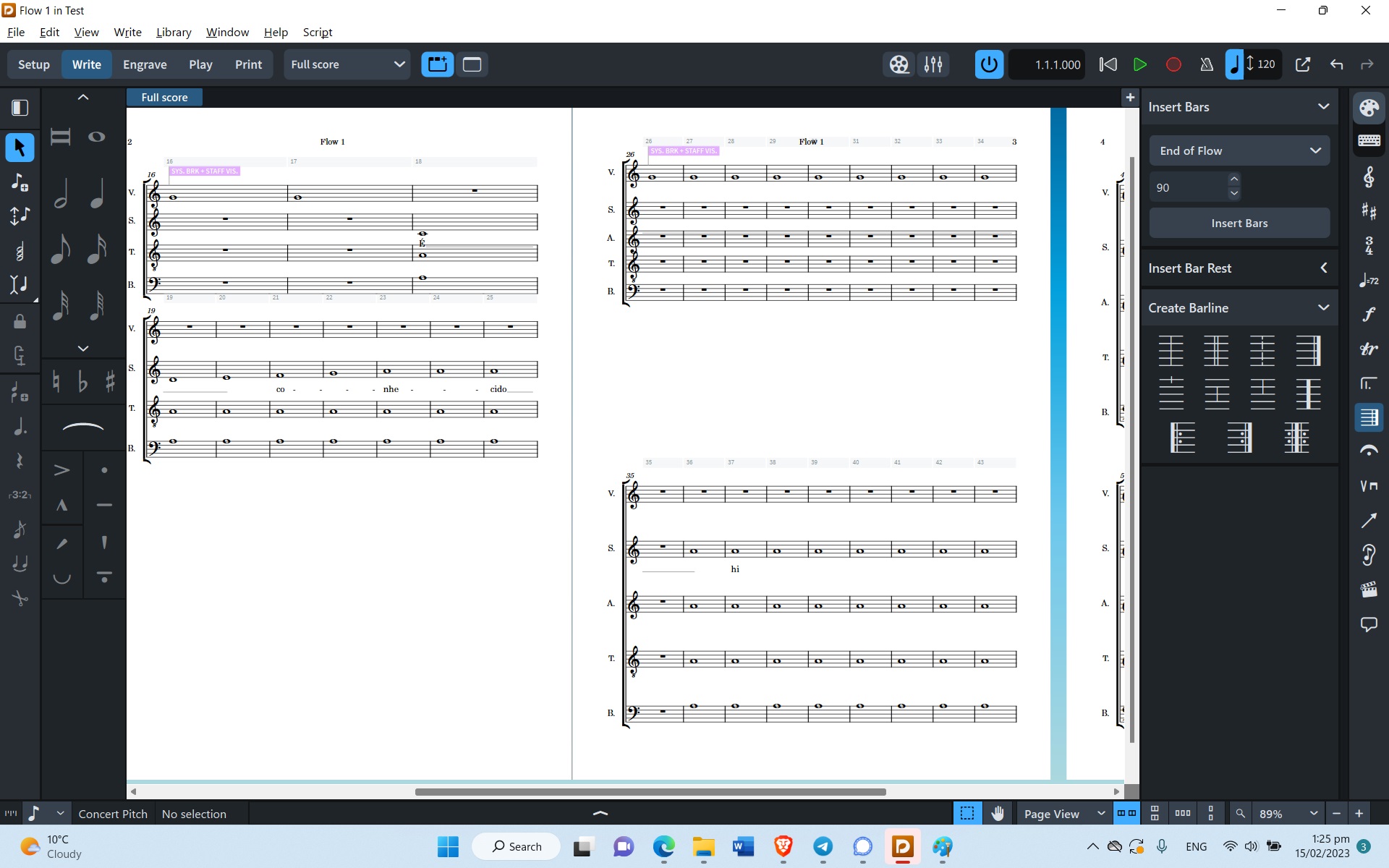The width and height of the screenshot is (1389, 868).
Task: Toggle the audio engine power button
Action: click(988, 64)
